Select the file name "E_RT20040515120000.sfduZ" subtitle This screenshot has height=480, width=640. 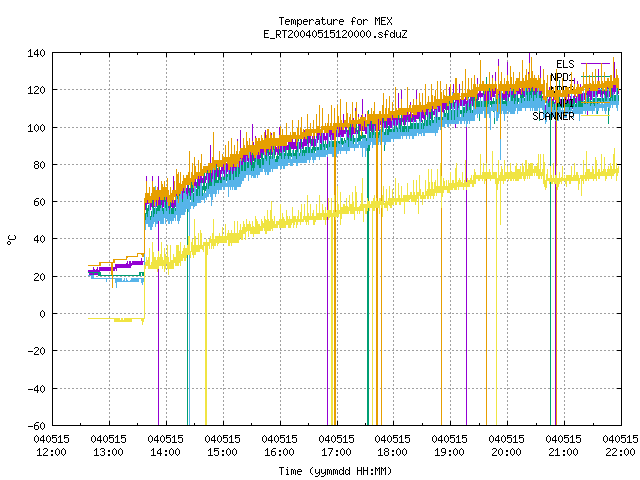click(x=335, y=34)
